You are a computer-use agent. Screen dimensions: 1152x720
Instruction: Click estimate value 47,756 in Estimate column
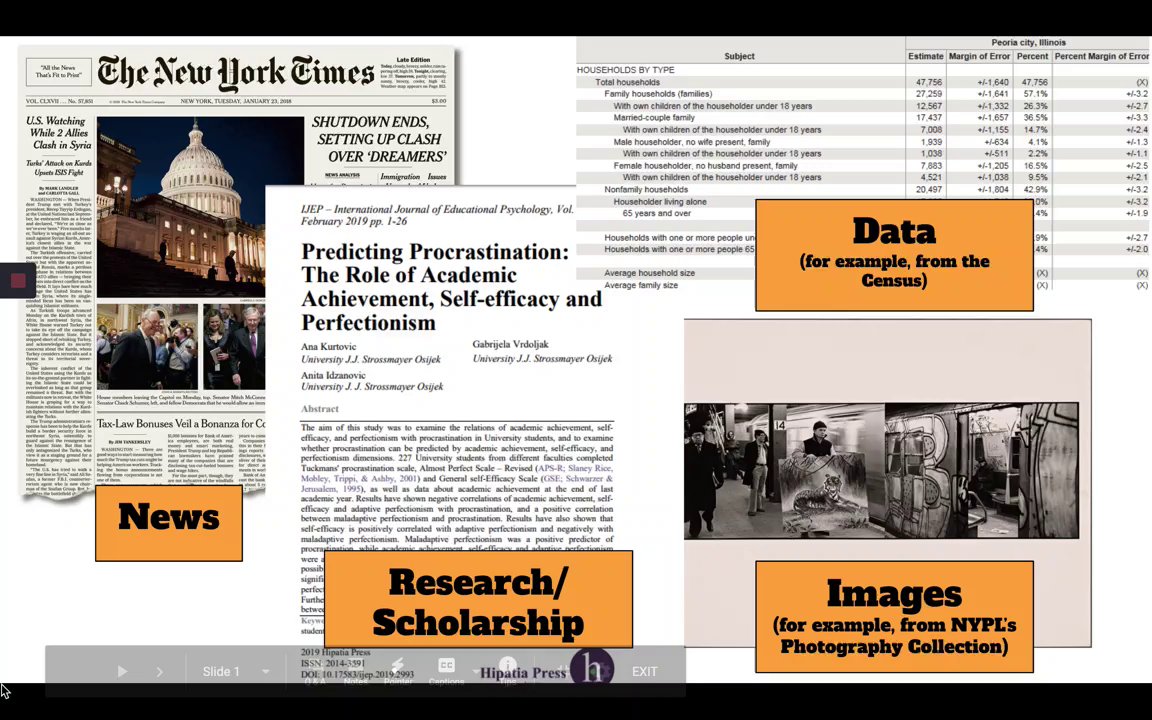point(929,82)
